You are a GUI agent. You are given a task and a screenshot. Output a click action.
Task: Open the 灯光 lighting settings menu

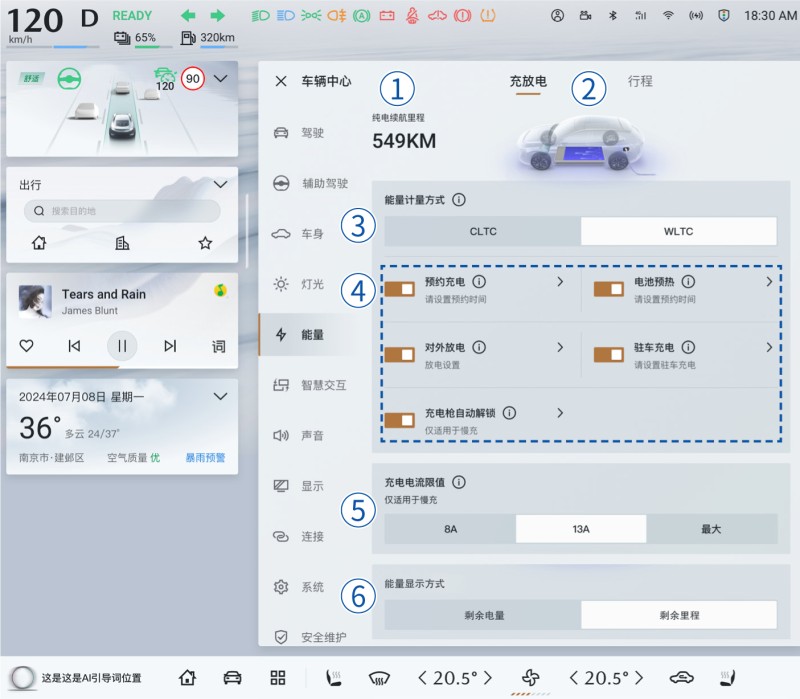click(x=298, y=284)
